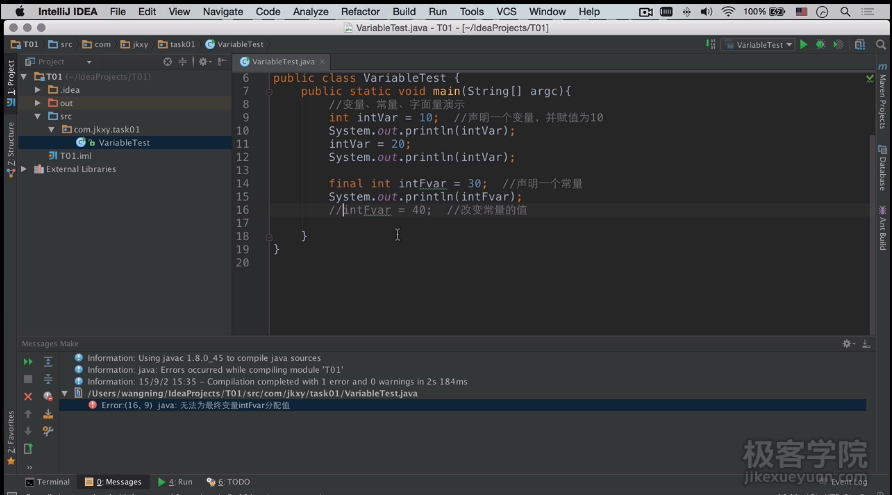The image size is (892, 495).
Task: Close Messages output using the red X
Action: tap(28, 396)
